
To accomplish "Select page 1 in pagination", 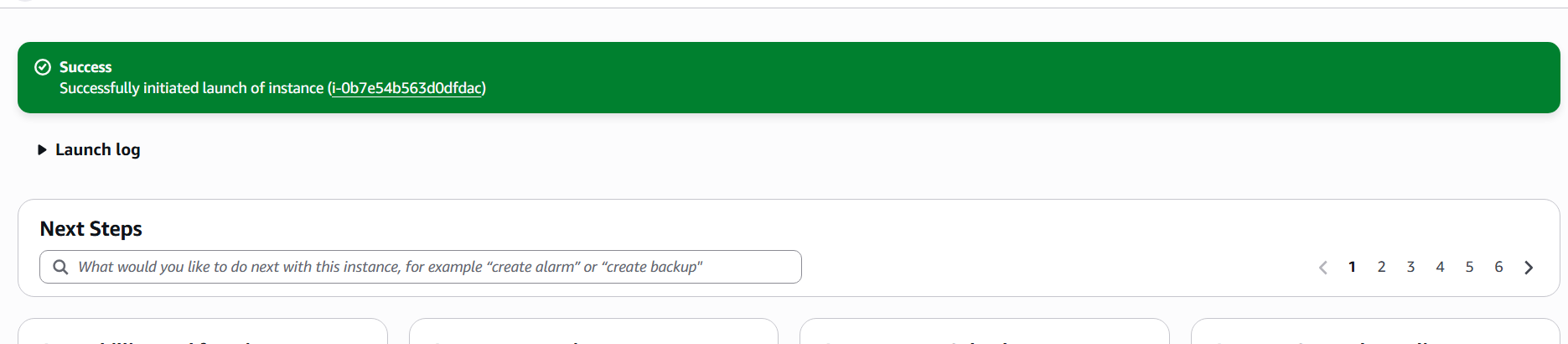I will pyautogui.click(x=1353, y=267).
